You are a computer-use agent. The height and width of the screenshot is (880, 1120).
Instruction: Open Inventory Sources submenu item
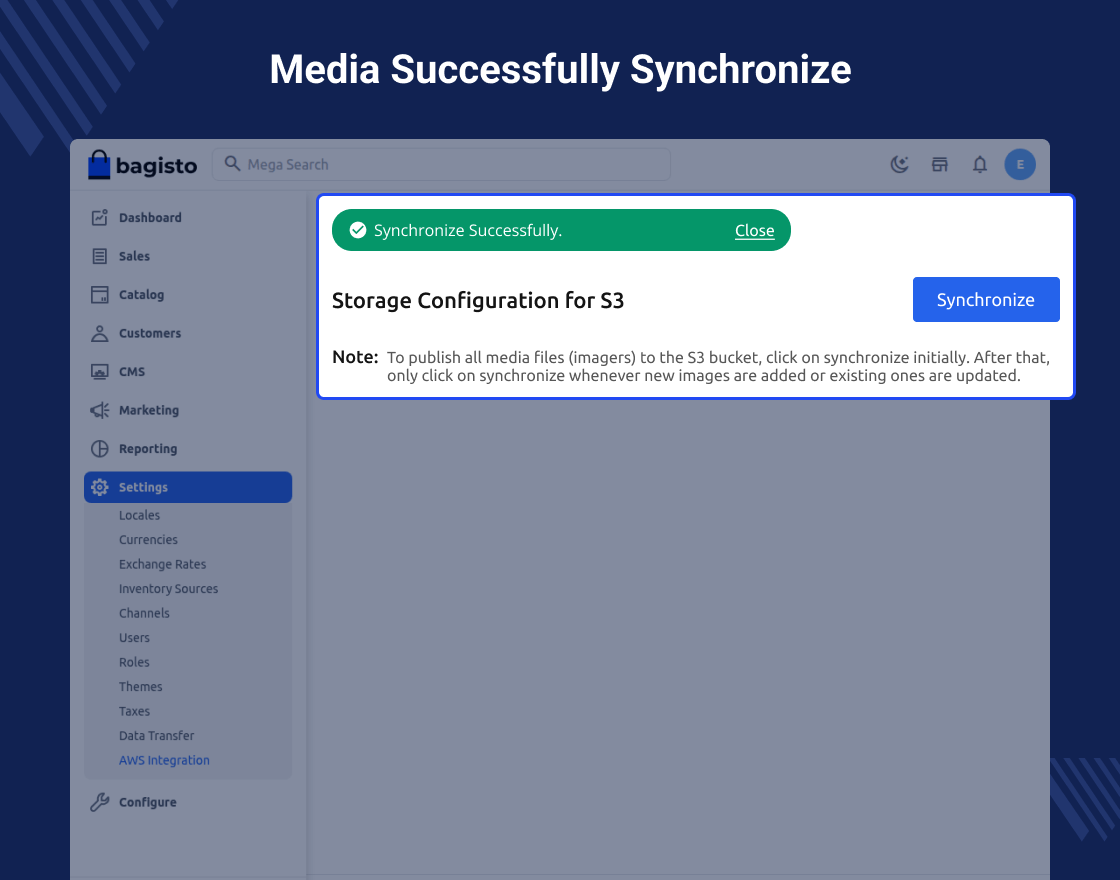(168, 589)
